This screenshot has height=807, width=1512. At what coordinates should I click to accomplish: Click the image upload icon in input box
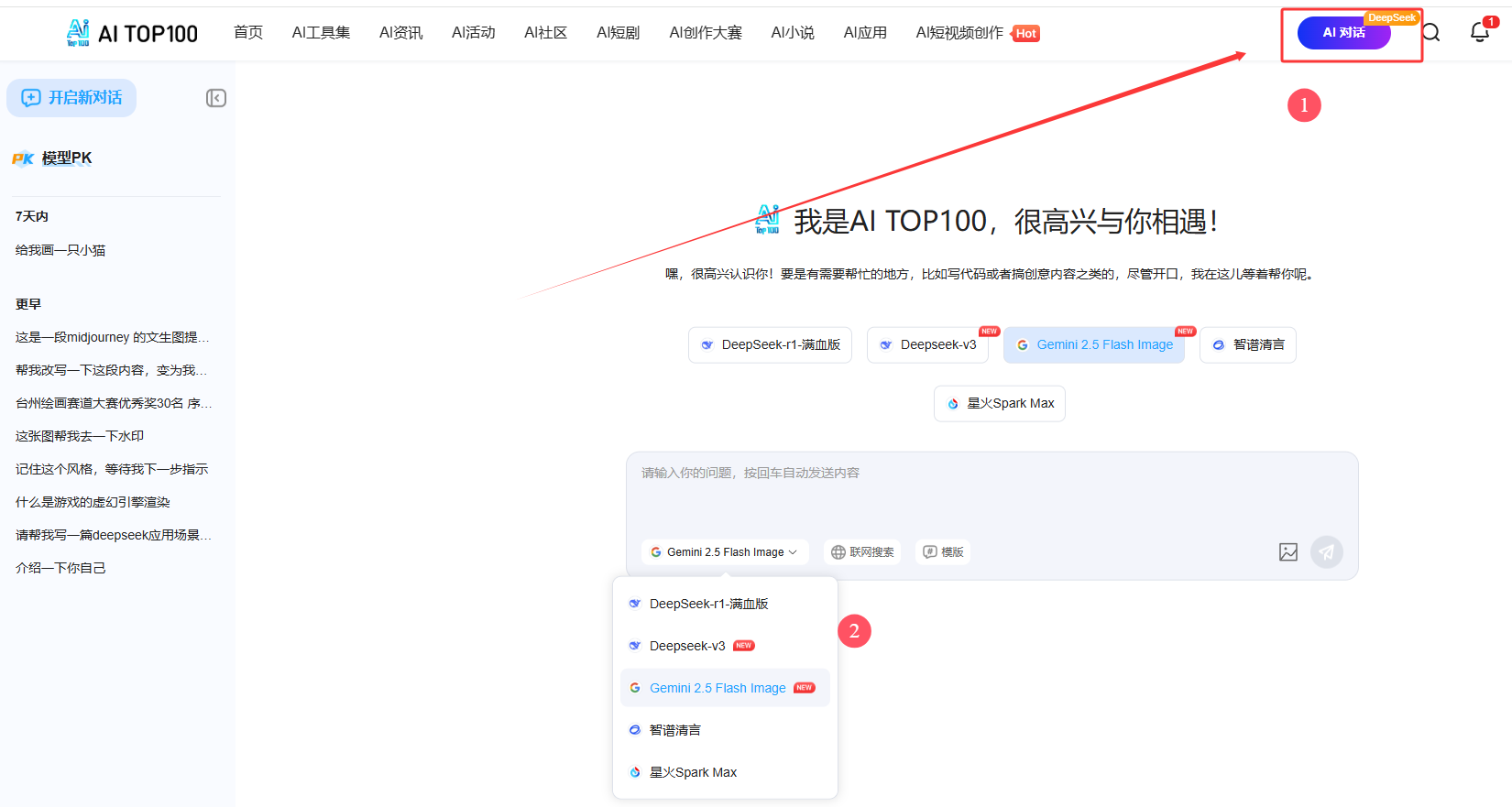(1287, 552)
